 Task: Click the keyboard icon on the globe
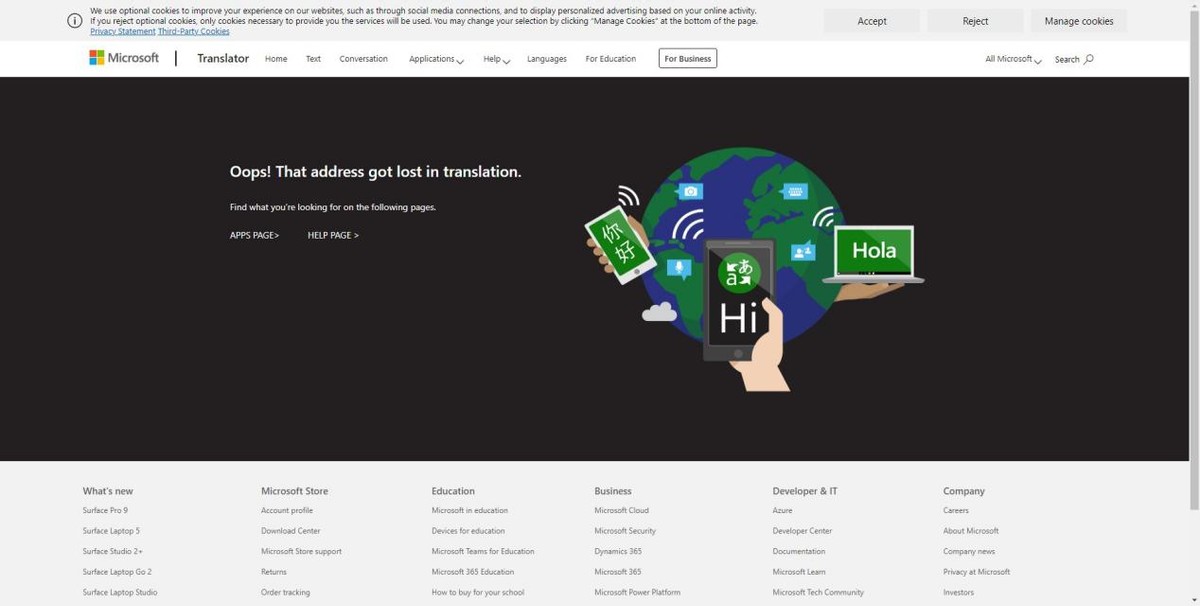[795, 192]
